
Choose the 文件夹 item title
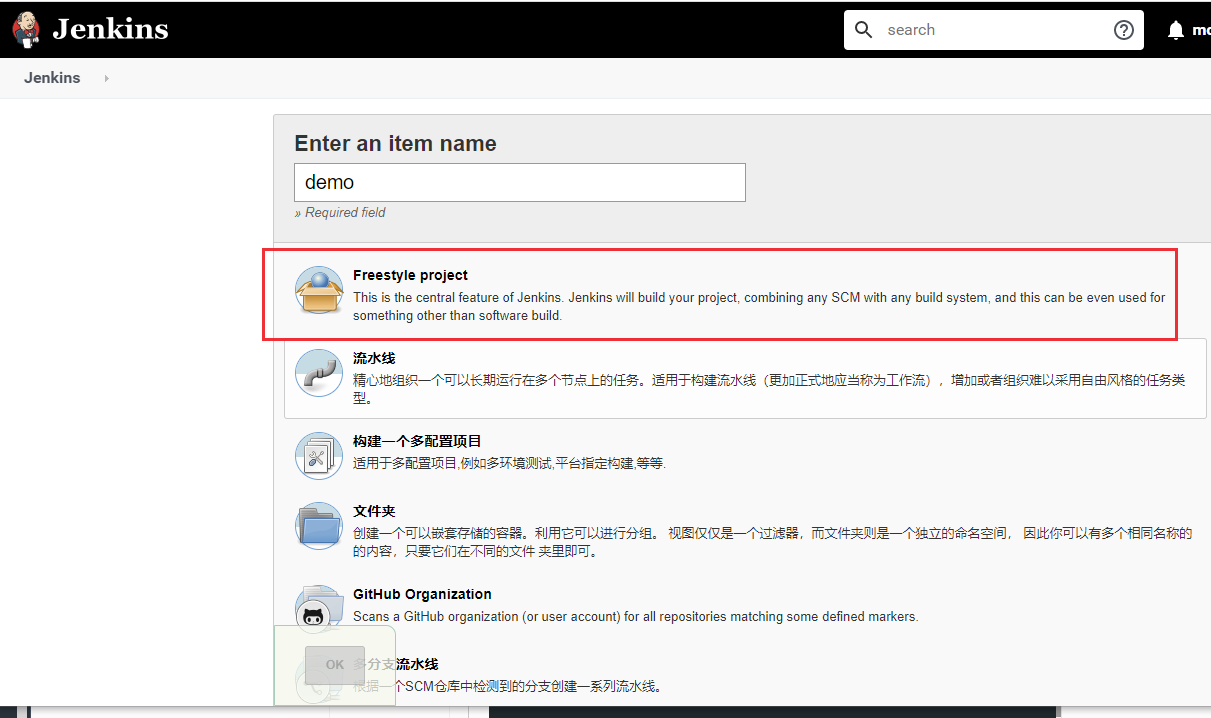[x=374, y=511]
